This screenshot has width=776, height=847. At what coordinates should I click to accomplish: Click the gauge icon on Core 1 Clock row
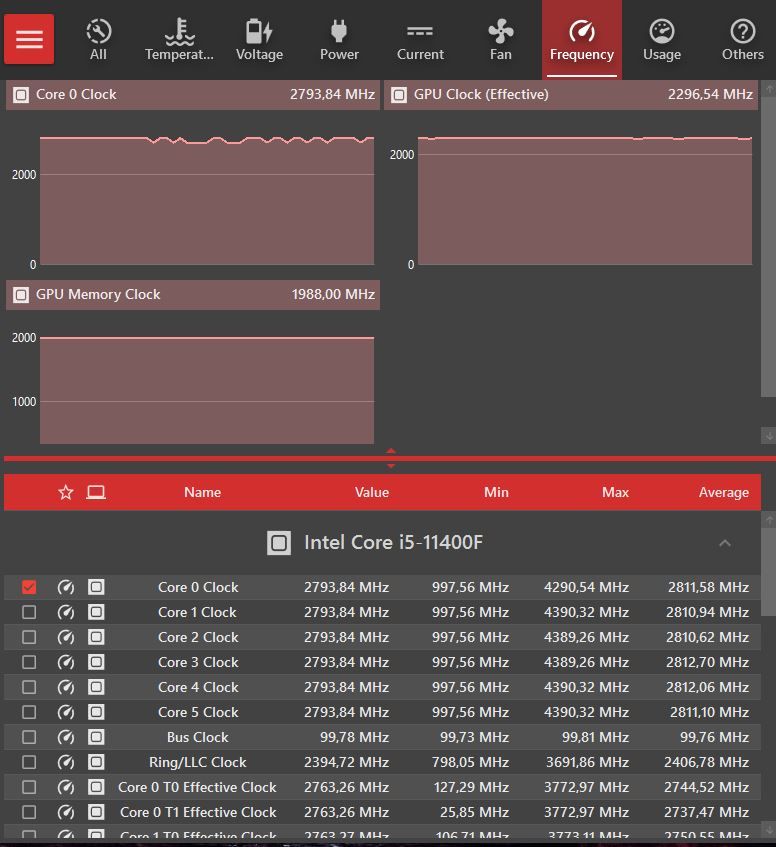[x=66, y=612]
